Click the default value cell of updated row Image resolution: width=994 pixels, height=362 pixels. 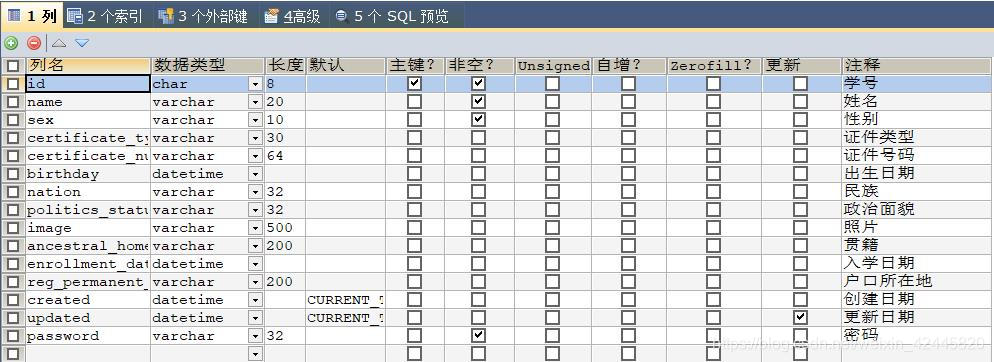(x=346, y=318)
